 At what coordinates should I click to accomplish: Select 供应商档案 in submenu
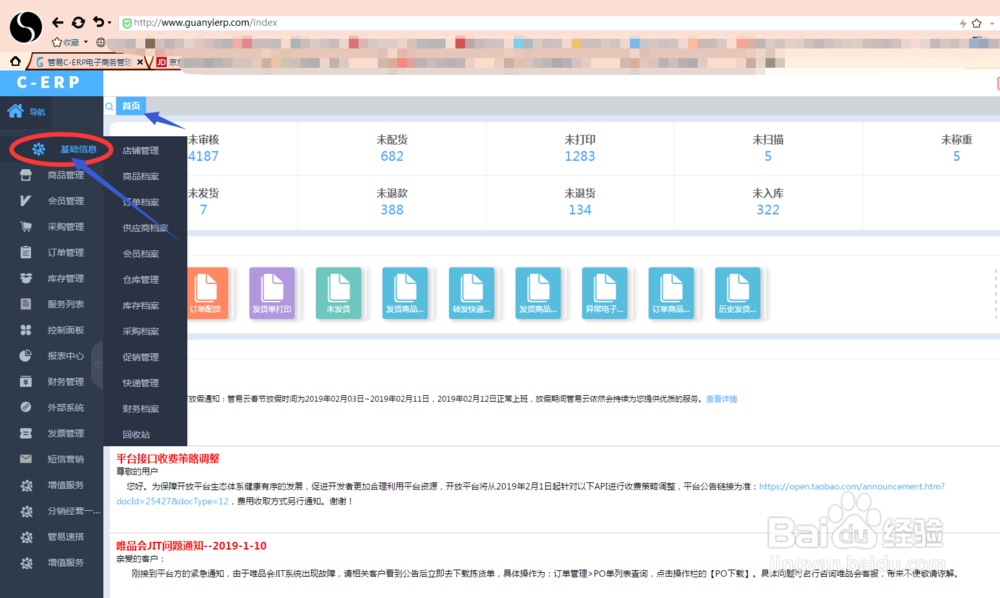pyautogui.click(x=145, y=228)
